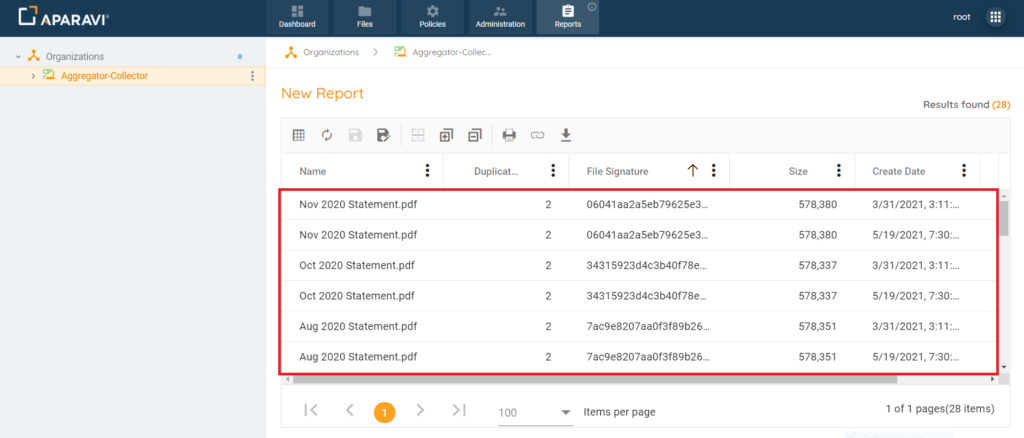The image size is (1024, 438).
Task: Go to the Administration tab
Action: pos(500,17)
